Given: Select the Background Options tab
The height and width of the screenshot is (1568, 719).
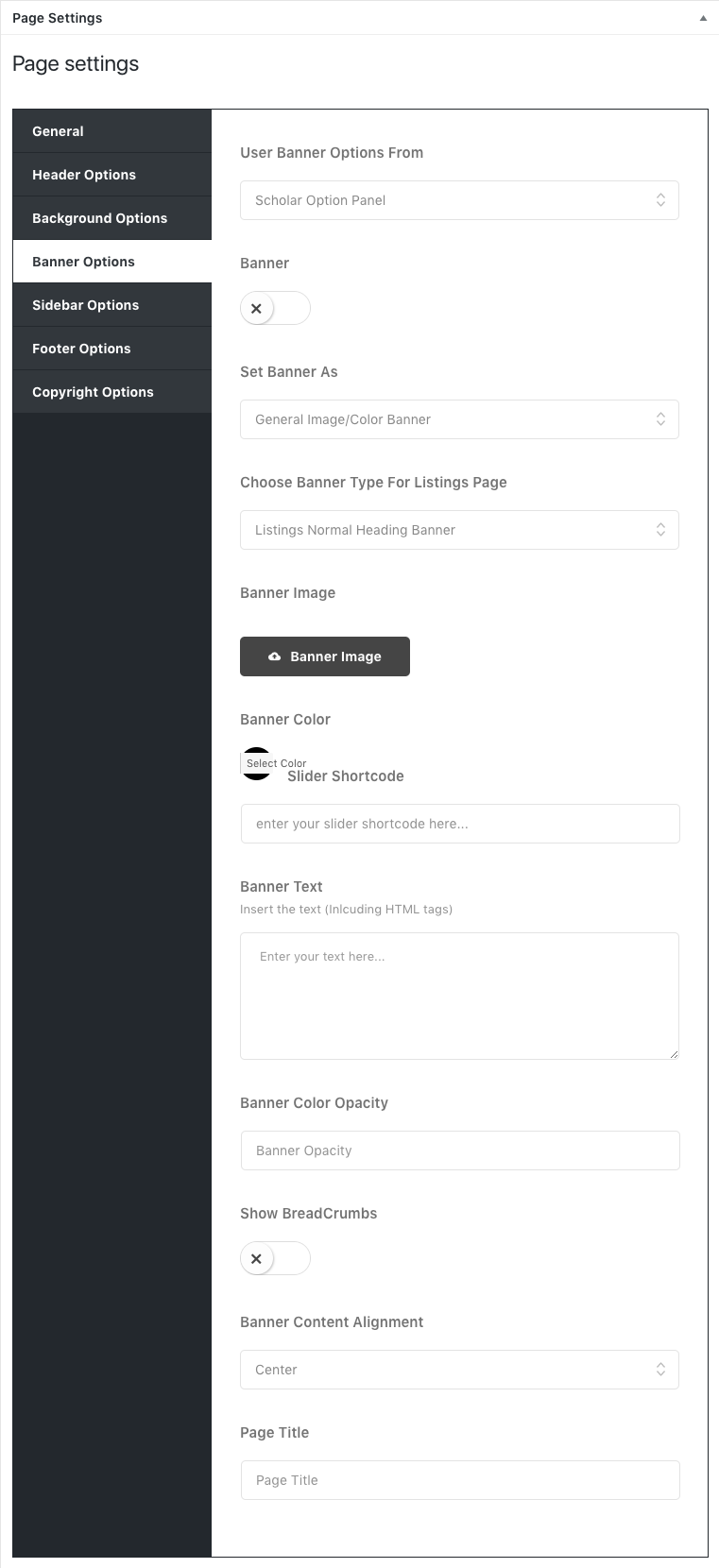Looking at the screenshot, I should (x=111, y=218).
